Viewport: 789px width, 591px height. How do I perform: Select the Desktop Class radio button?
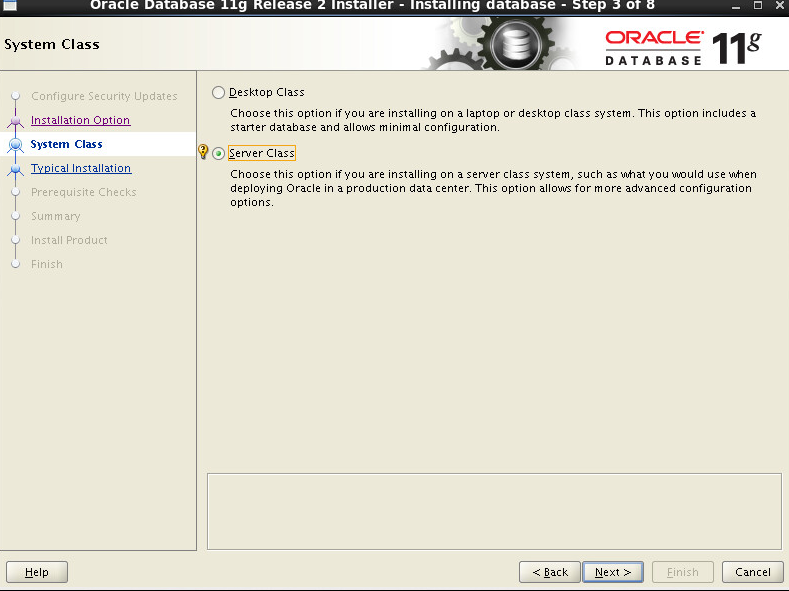pos(218,93)
